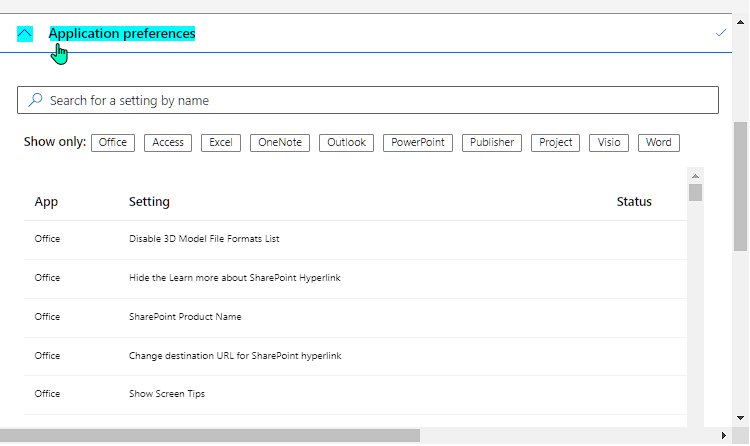The height and width of the screenshot is (446, 750).
Task: Choose the Project filter chip
Action: [555, 143]
